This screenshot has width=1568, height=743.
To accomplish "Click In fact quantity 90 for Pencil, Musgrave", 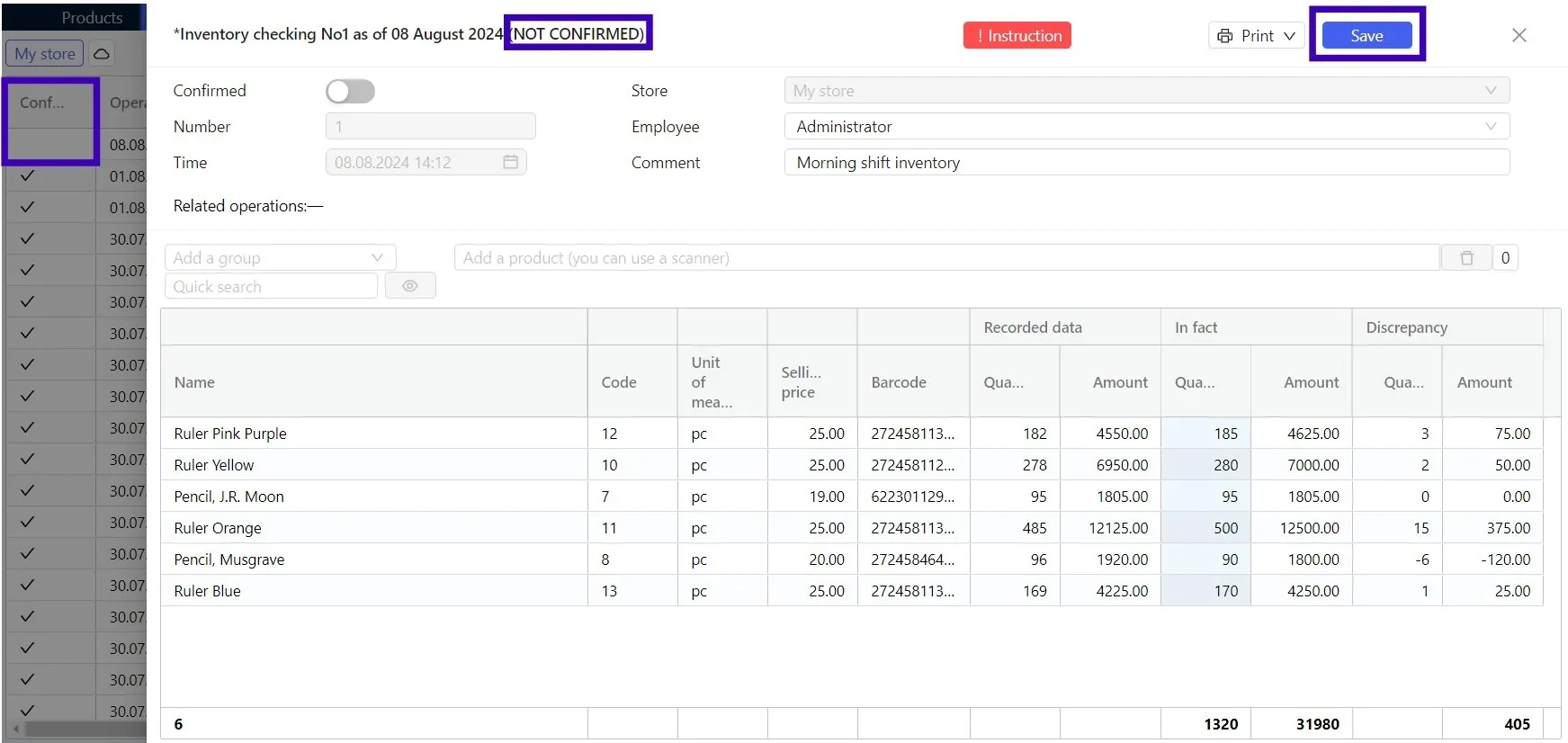I will (x=1205, y=559).
